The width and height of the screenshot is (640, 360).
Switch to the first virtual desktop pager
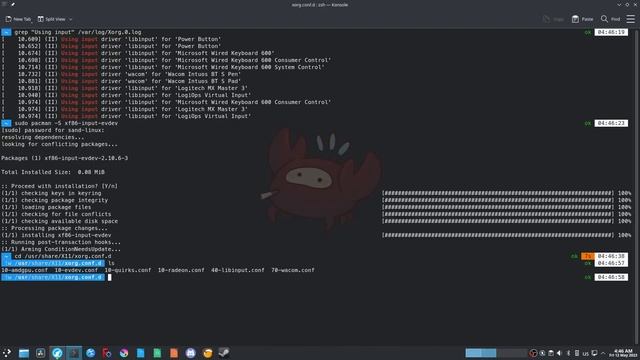point(473,353)
